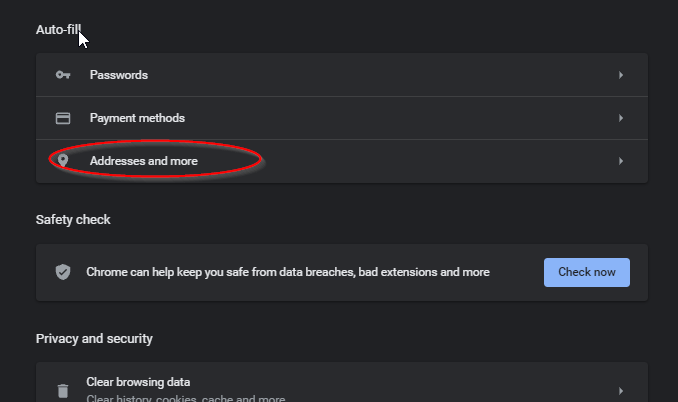Viewport: 678px width, 402px height.
Task: Click the Chrome data breaches safety description
Action: coord(288,272)
